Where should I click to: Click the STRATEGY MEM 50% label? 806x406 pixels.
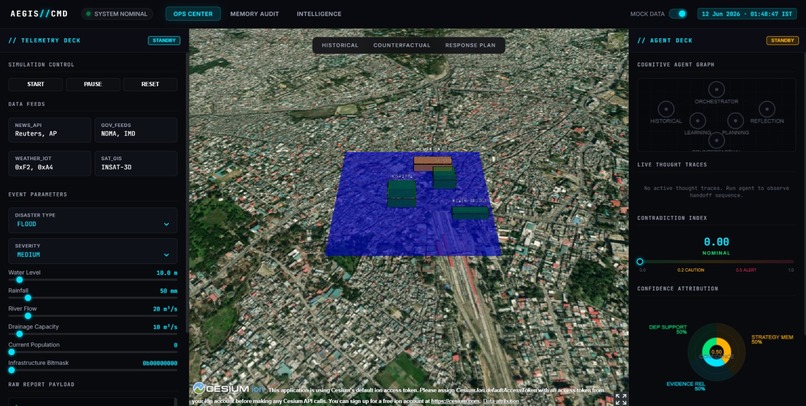coord(772,339)
